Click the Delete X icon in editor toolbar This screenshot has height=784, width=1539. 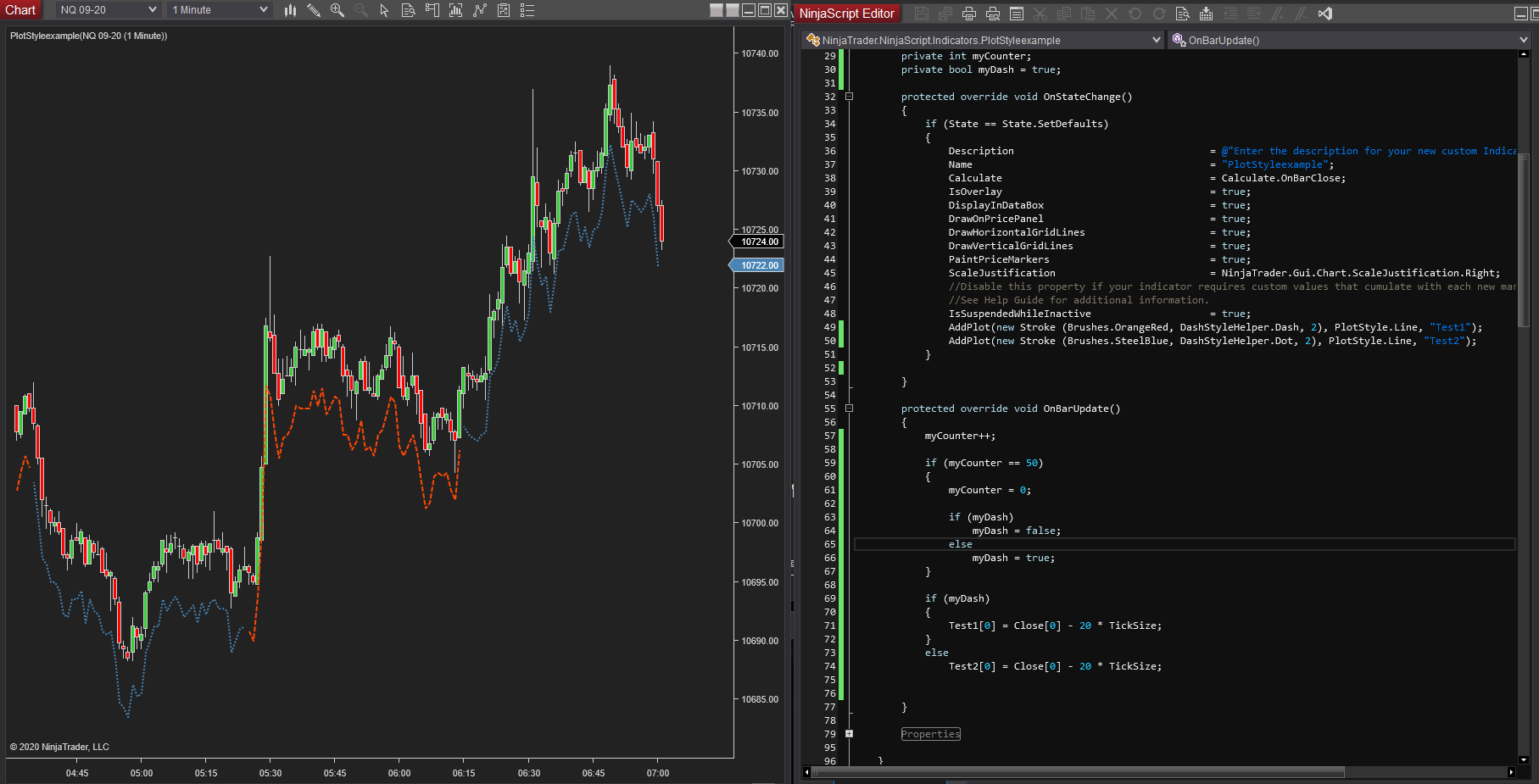(1112, 14)
